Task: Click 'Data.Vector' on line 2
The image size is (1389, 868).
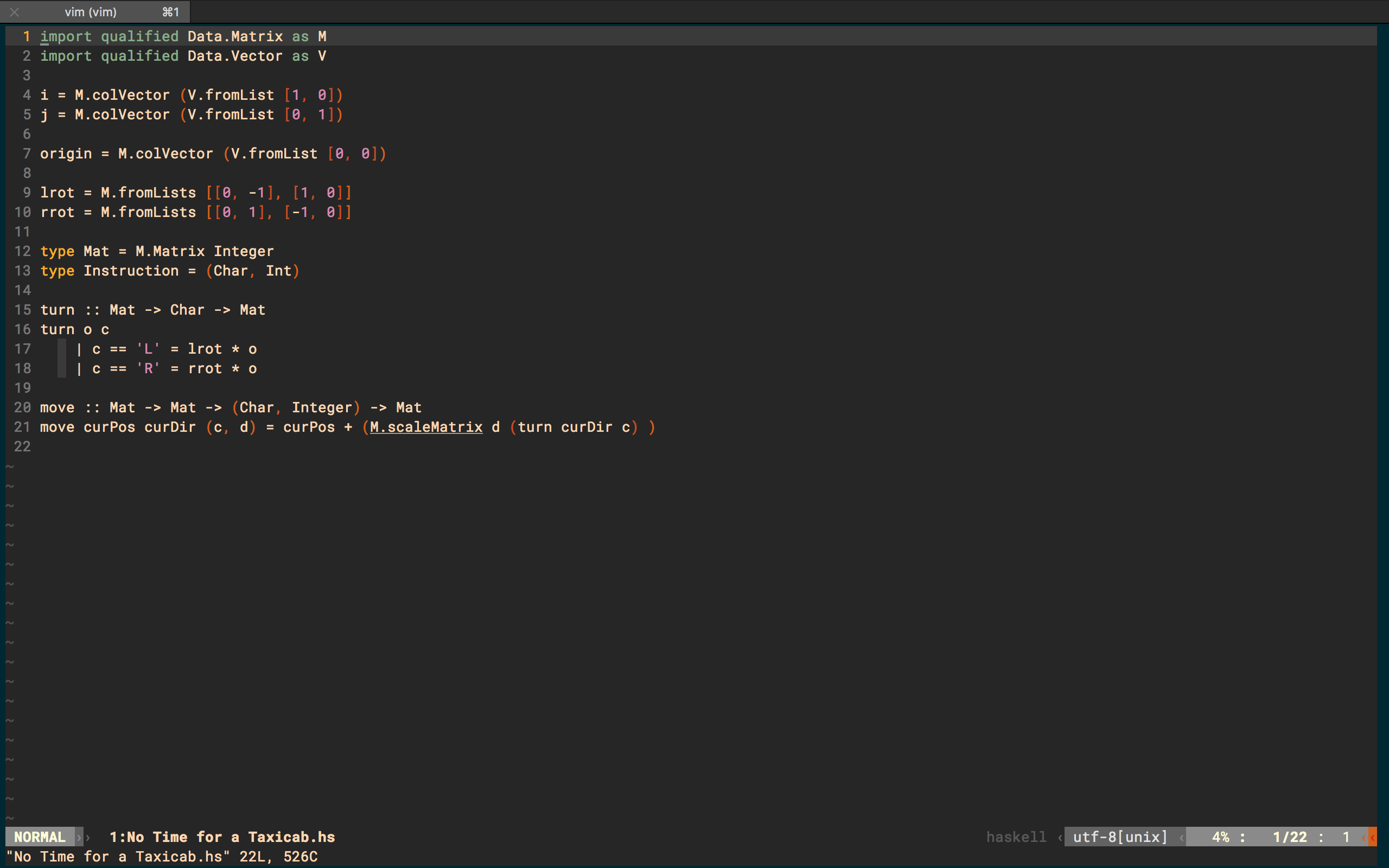Action: coord(235,56)
